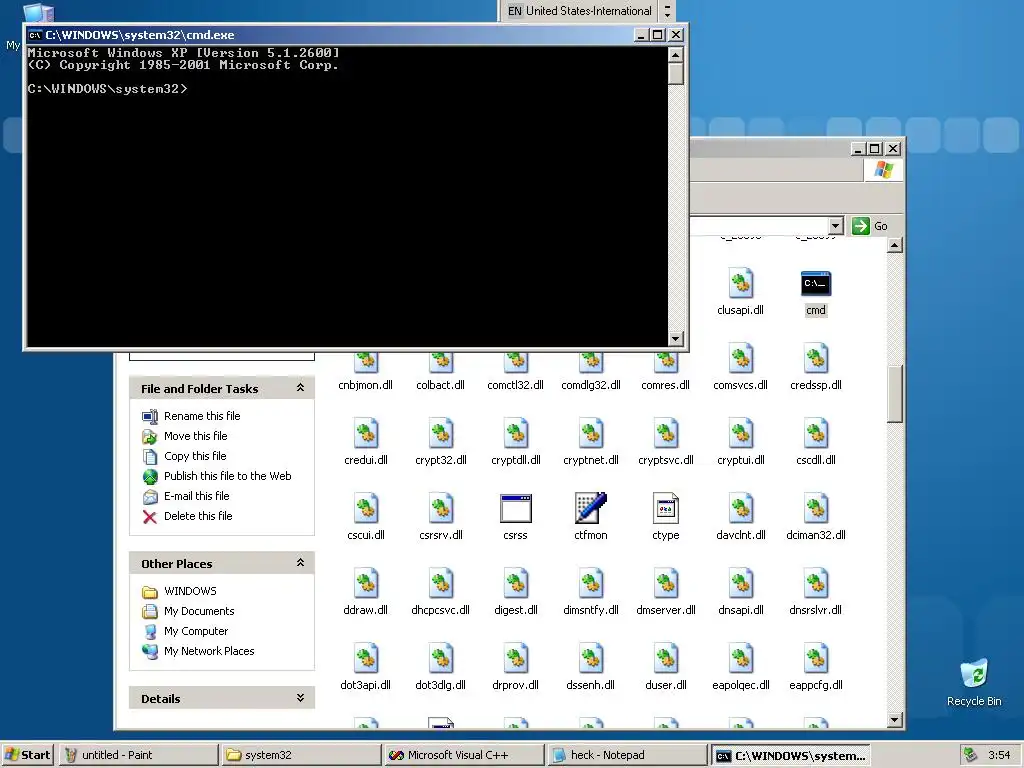The height and width of the screenshot is (768, 1024).
Task: Select the cryptnet.dll file icon
Action: pyautogui.click(x=591, y=434)
